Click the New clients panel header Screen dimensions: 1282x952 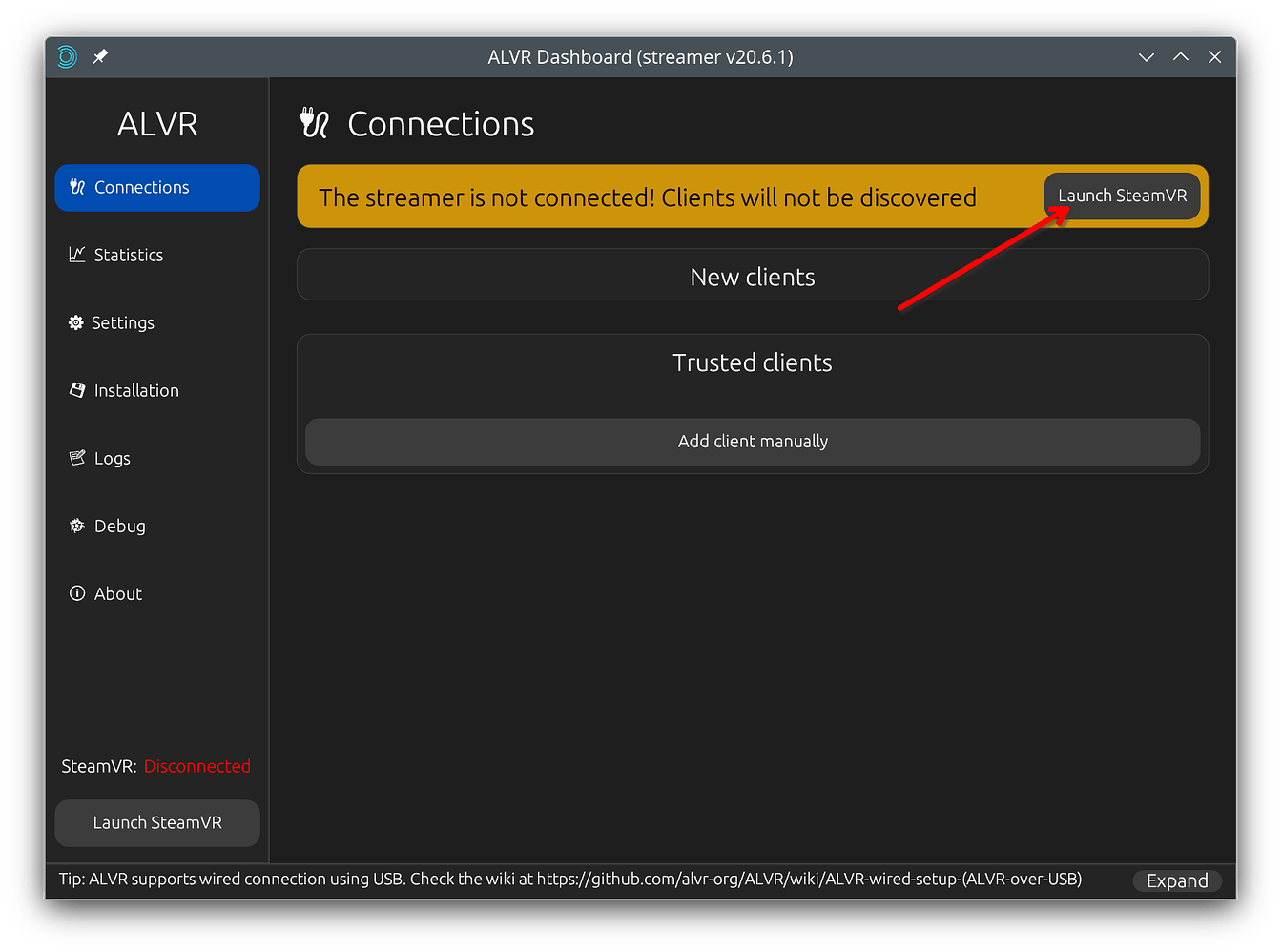point(753,276)
